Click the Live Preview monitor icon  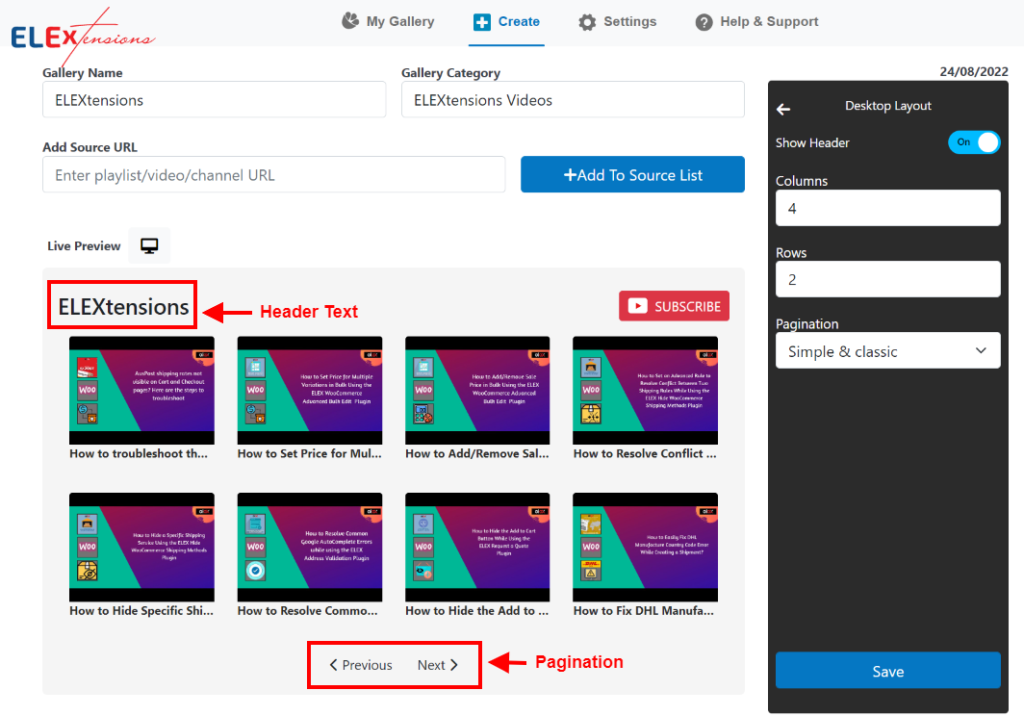148,244
